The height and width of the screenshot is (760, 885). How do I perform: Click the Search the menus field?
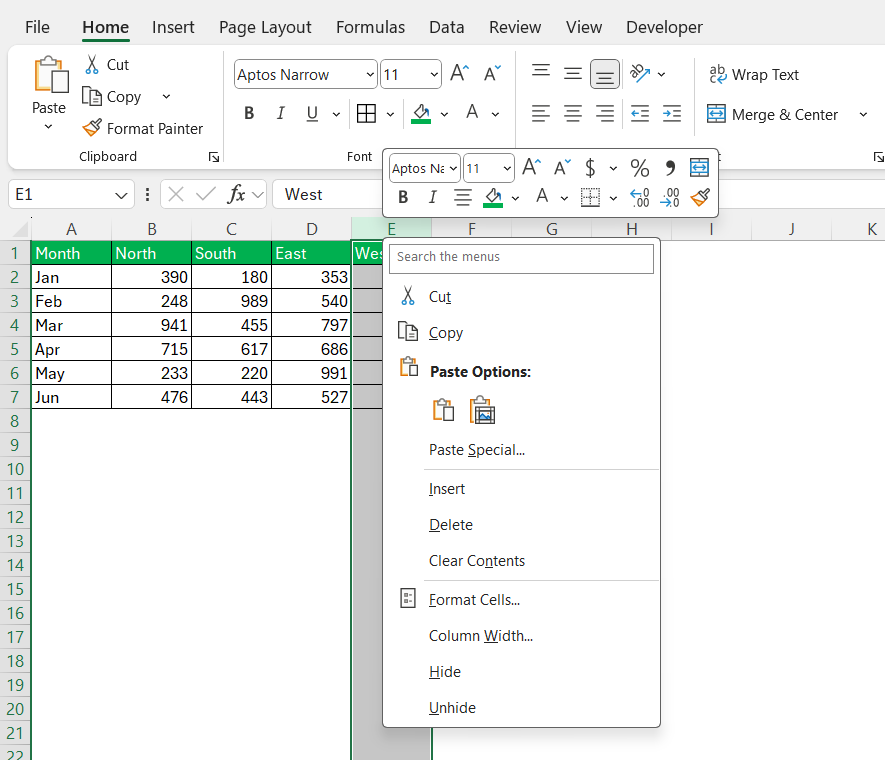point(522,257)
